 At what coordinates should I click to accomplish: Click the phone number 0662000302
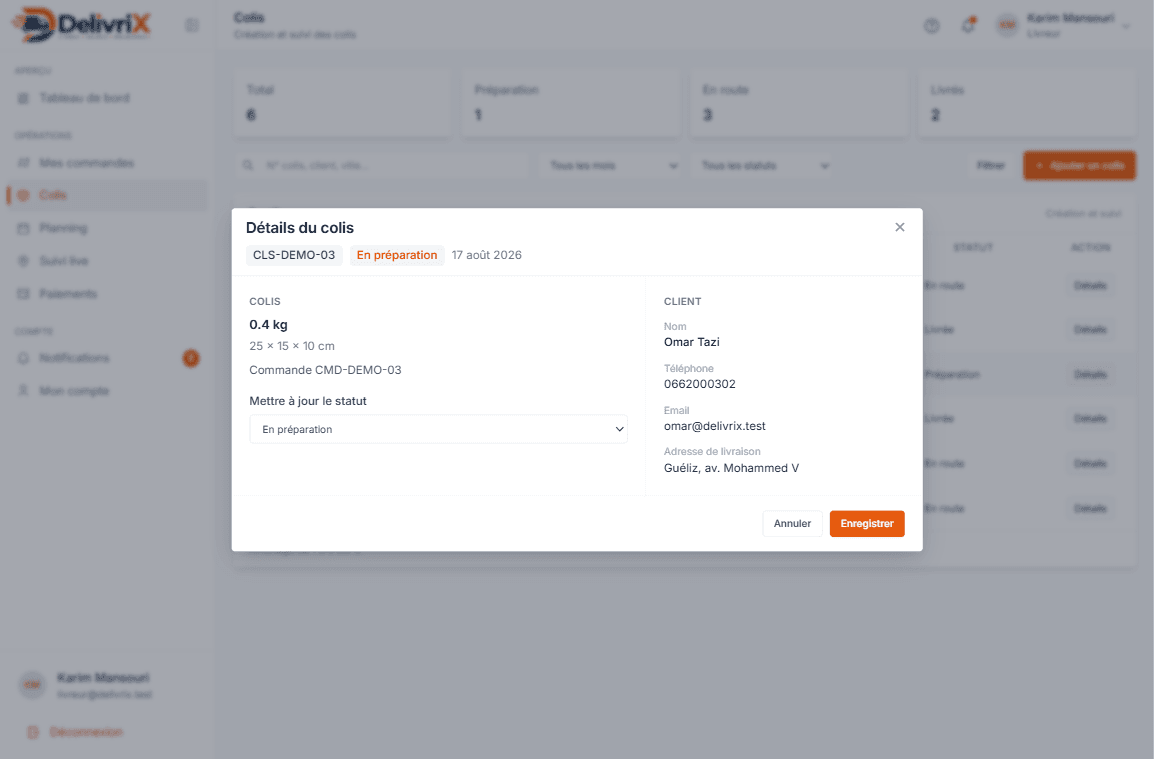(700, 384)
